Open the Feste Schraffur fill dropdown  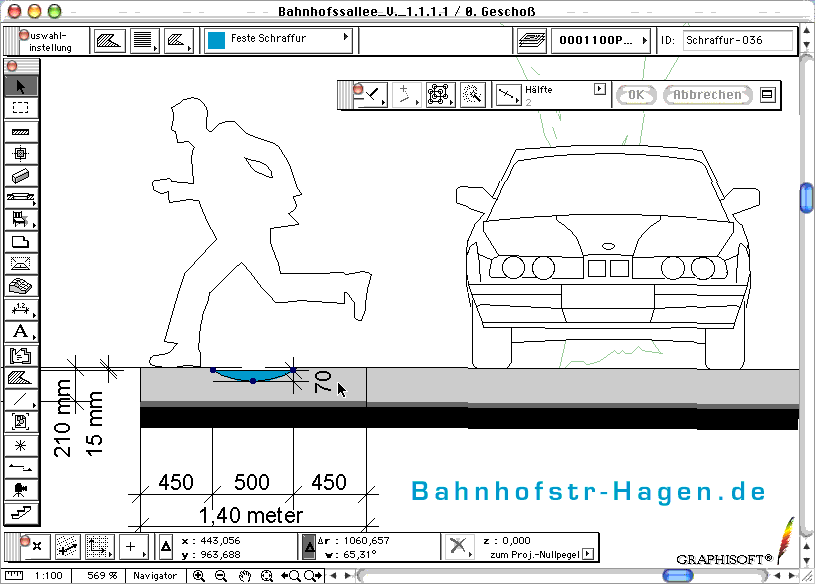278,40
